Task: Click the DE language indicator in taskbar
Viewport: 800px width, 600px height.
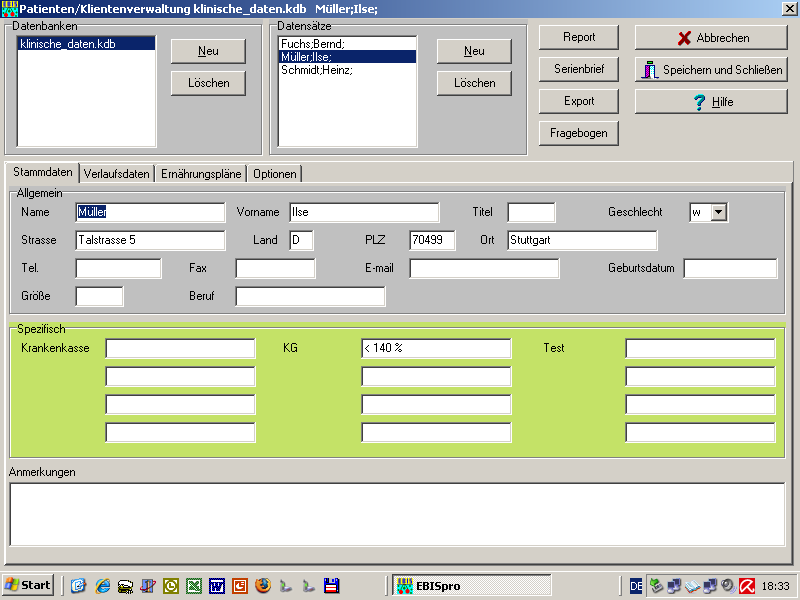Action: coord(637,586)
